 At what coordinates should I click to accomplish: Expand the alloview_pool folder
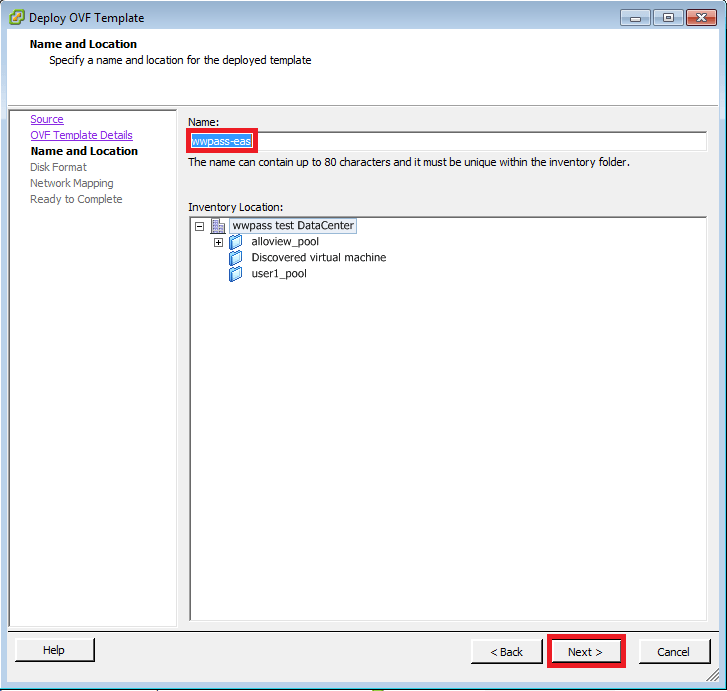(218, 242)
